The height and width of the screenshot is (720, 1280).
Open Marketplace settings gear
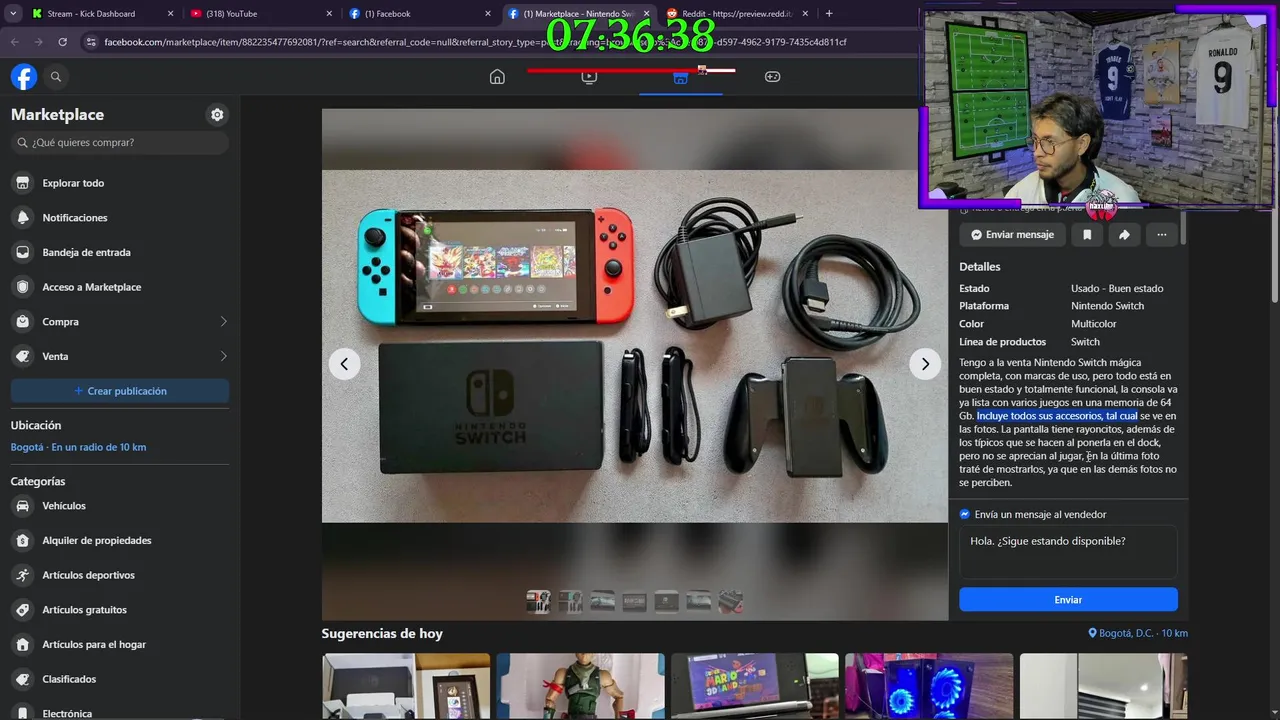pyautogui.click(x=217, y=115)
